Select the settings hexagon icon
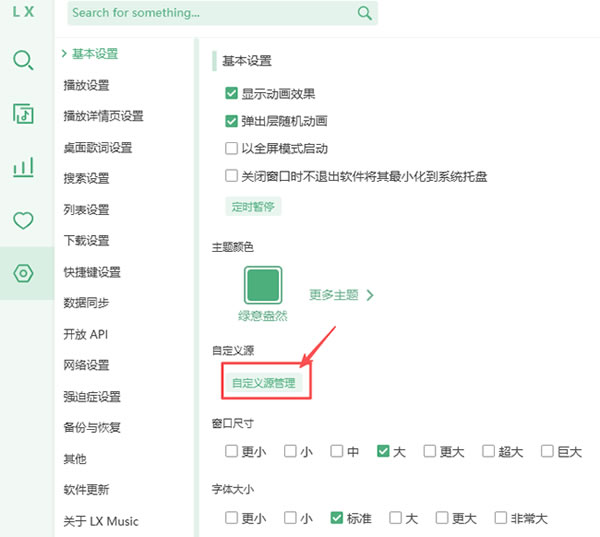The height and width of the screenshot is (537, 600). (23, 273)
